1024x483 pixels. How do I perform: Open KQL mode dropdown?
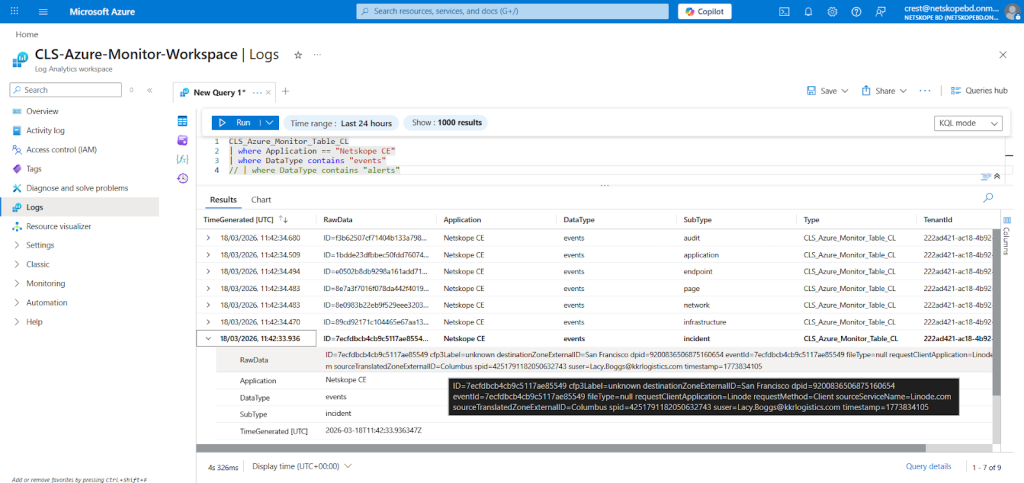968,123
